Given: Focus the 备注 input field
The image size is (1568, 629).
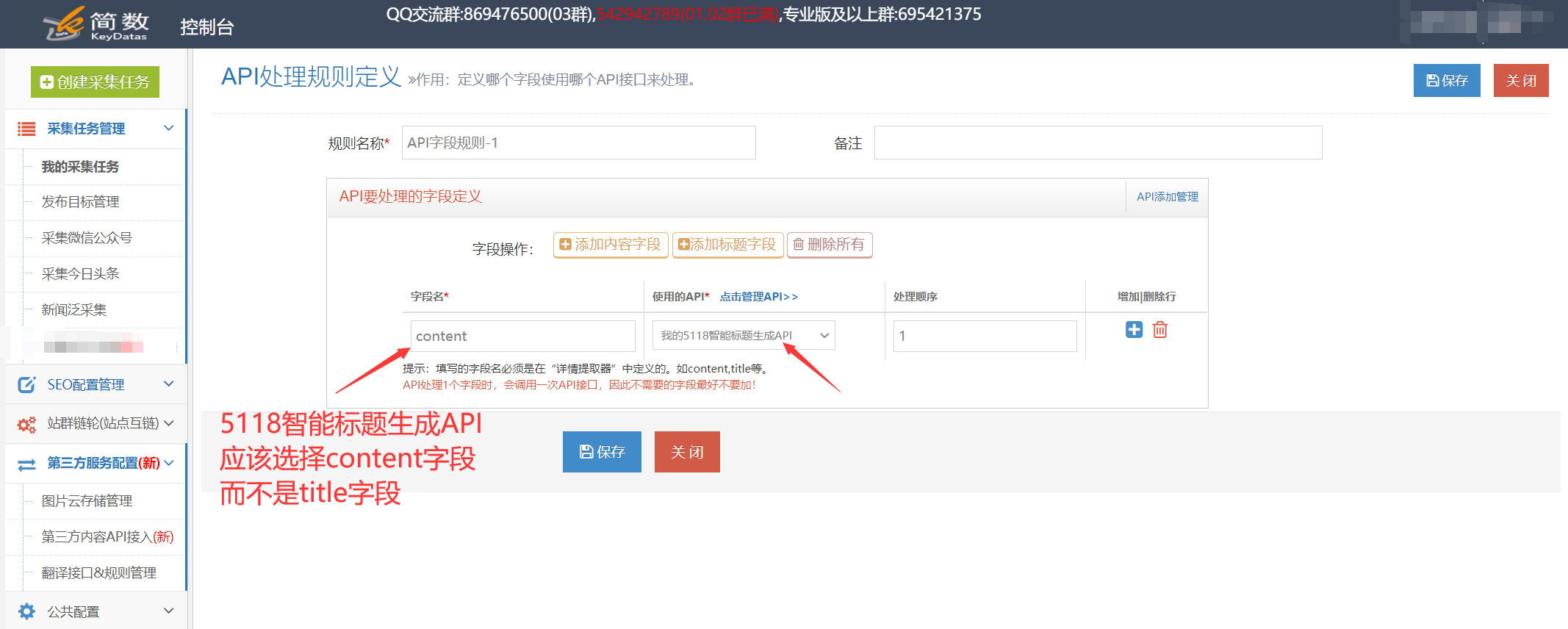Looking at the screenshot, I should (x=1098, y=143).
